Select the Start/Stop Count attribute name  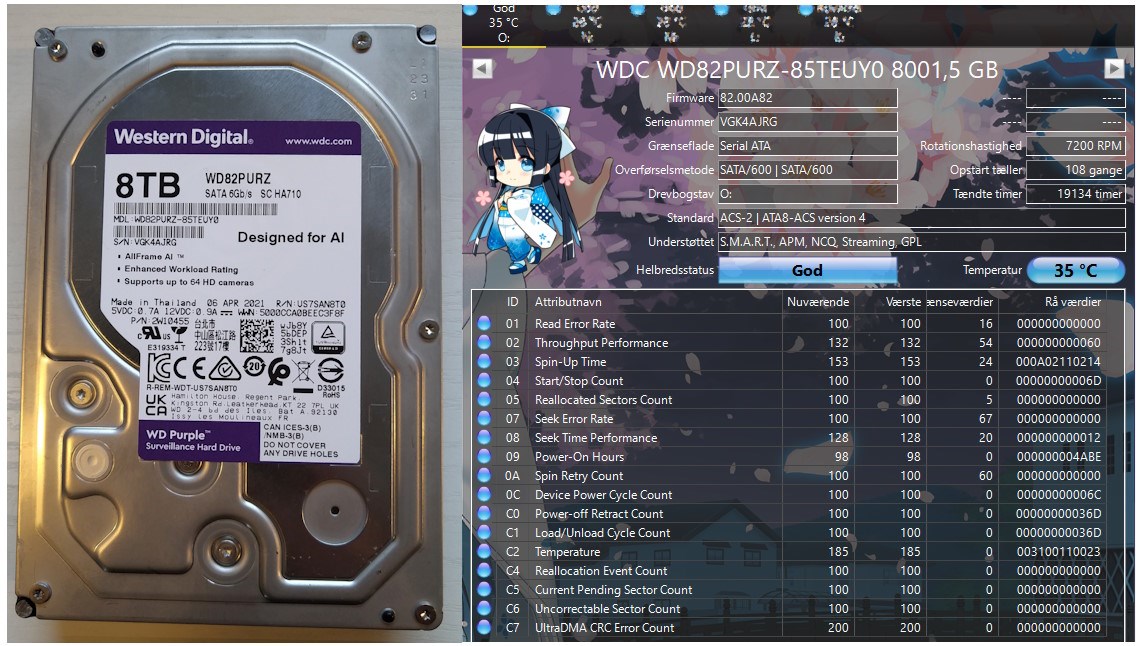(579, 381)
